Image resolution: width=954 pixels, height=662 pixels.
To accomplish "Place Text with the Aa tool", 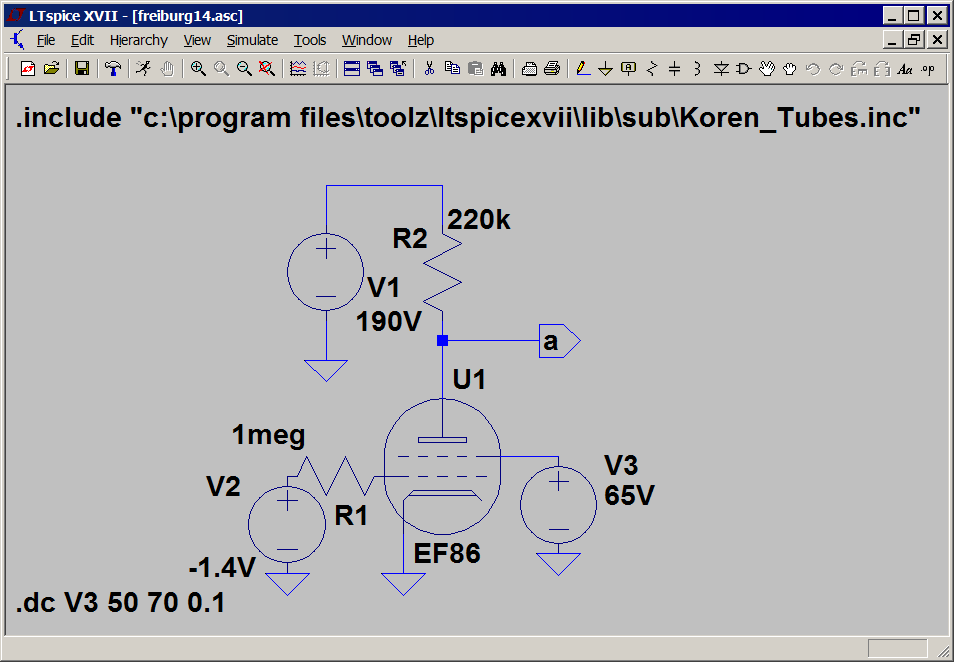I will pyautogui.click(x=905, y=69).
